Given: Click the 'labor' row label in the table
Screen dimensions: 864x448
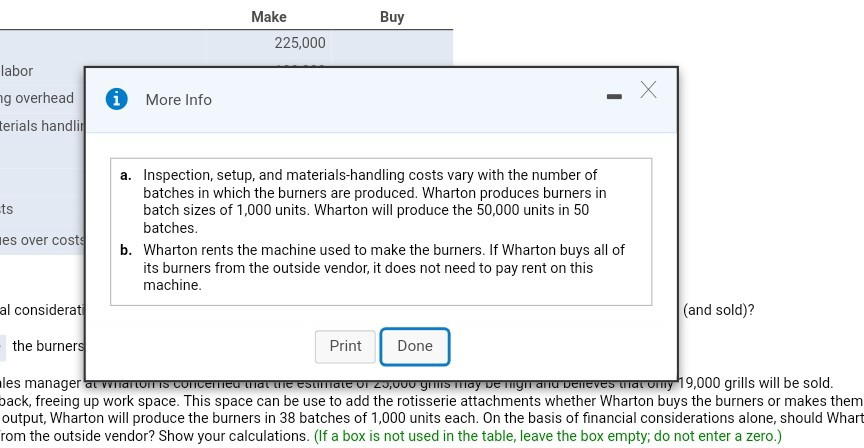Looking at the screenshot, I should pos(17,71).
